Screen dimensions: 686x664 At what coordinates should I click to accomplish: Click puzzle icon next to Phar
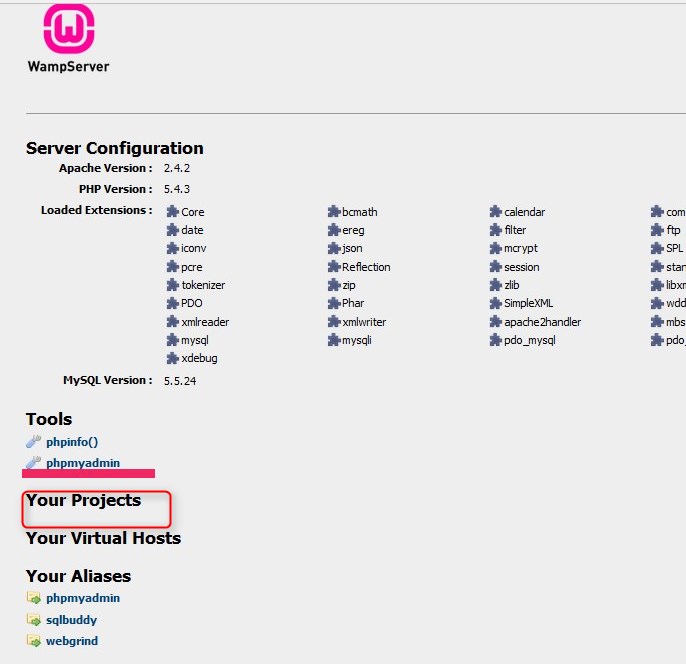click(334, 303)
